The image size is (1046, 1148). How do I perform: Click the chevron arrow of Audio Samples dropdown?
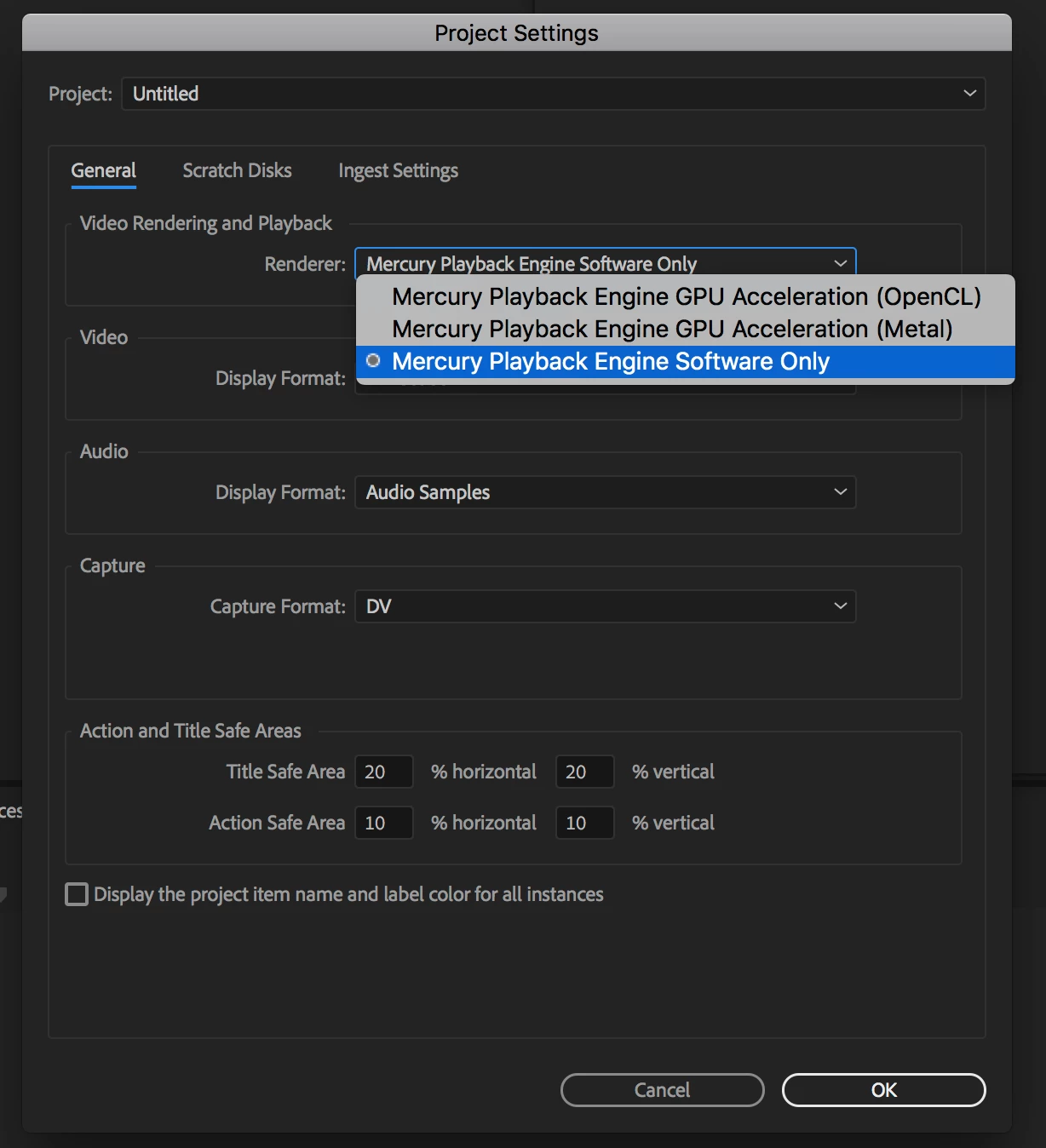point(840,491)
